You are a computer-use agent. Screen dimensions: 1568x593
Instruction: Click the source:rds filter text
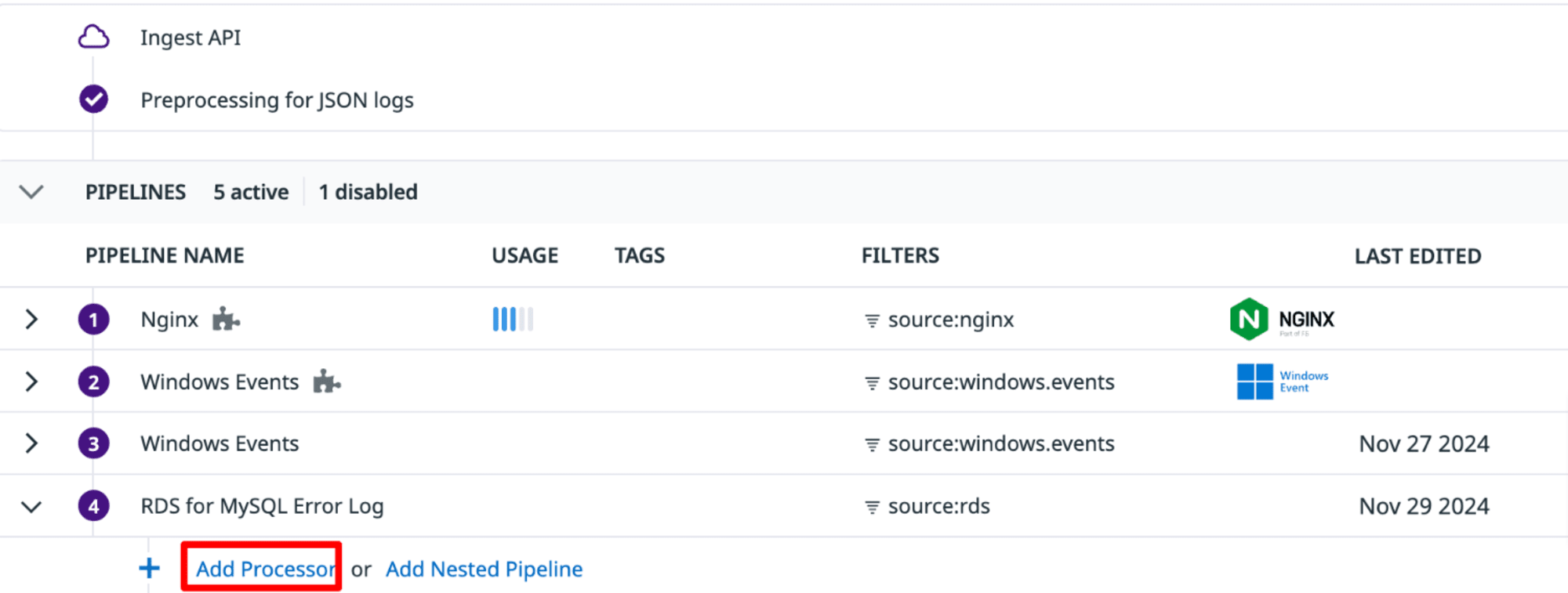point(939,506)
